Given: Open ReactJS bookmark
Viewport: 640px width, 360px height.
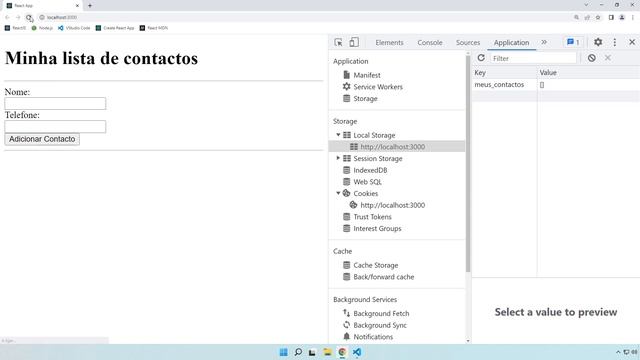Looking at the screenshot, I should point(16,28).
